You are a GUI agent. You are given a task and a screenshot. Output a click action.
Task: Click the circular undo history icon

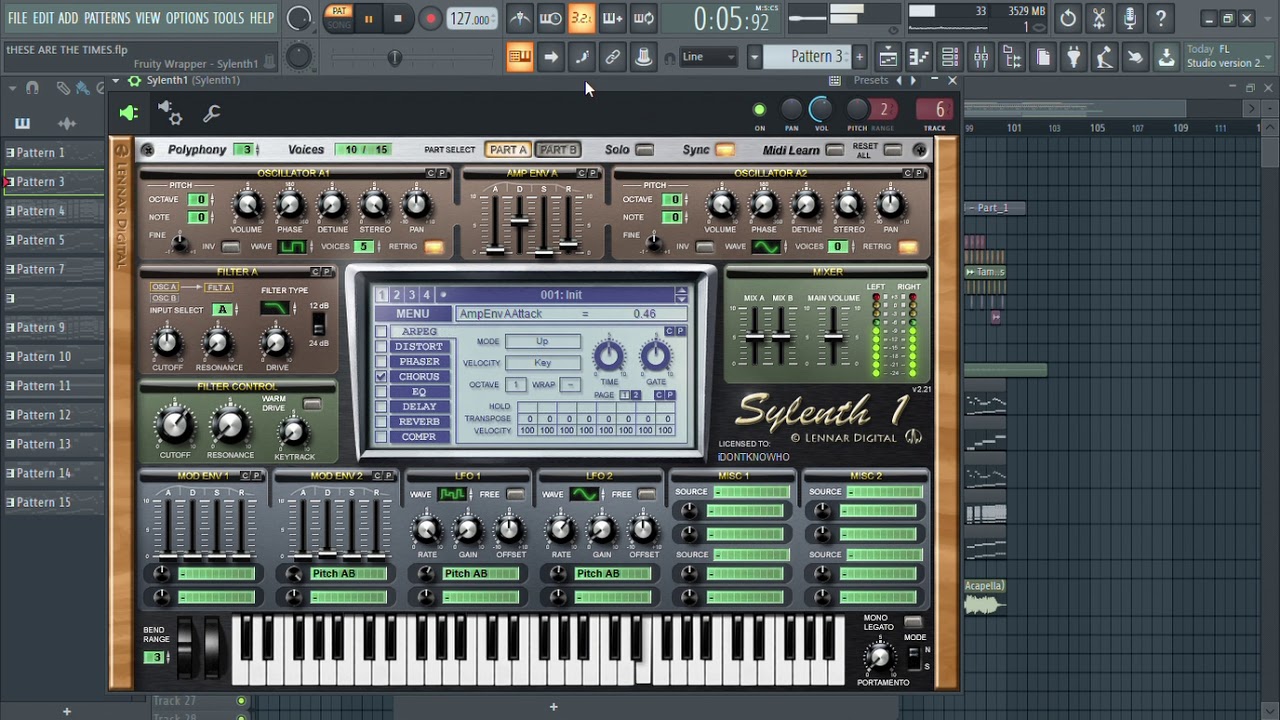(1068, 18)
